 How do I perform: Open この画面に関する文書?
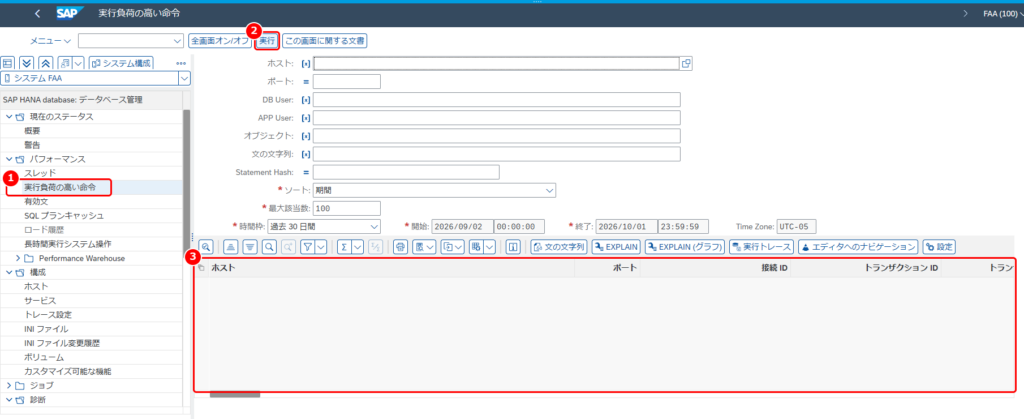(325, 41)
